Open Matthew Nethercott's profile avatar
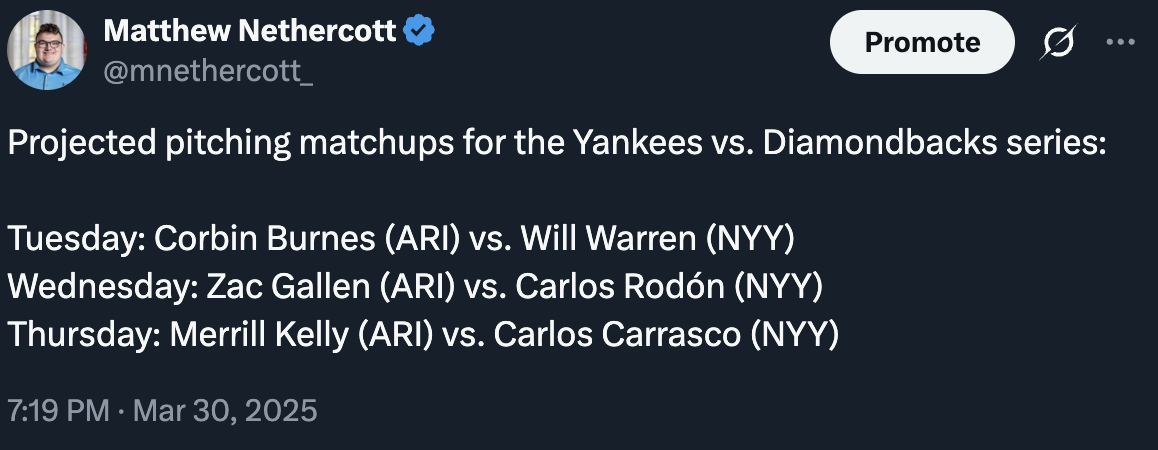 click(47, 50)
